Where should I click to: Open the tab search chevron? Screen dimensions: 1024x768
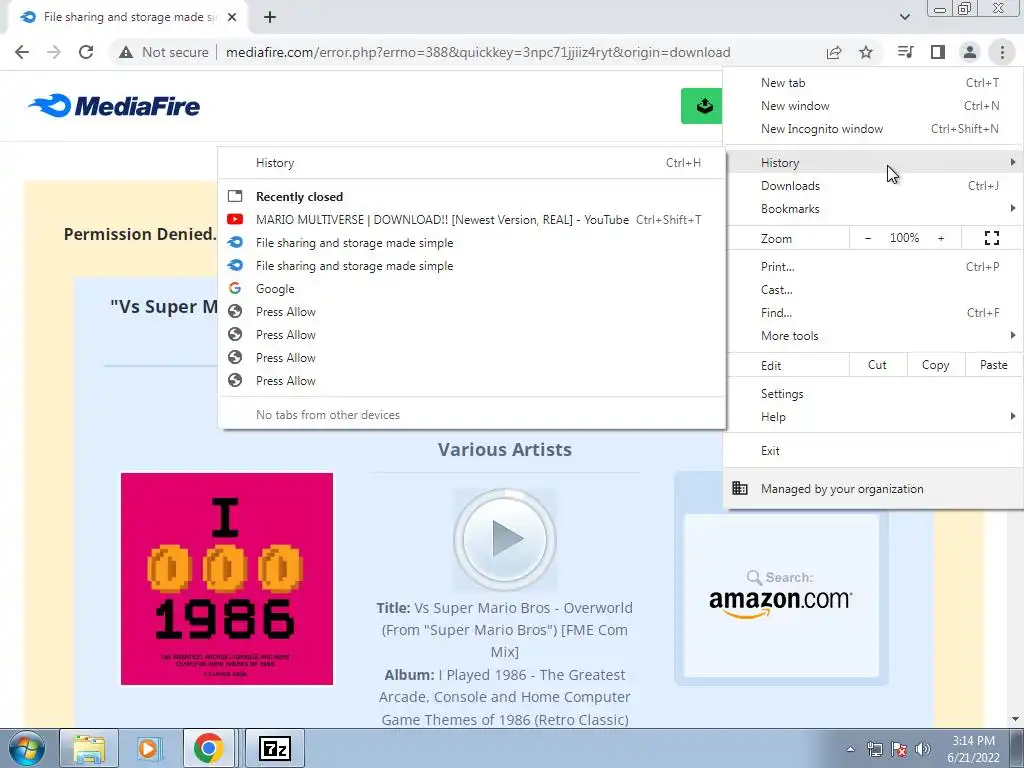coord(904,17)
